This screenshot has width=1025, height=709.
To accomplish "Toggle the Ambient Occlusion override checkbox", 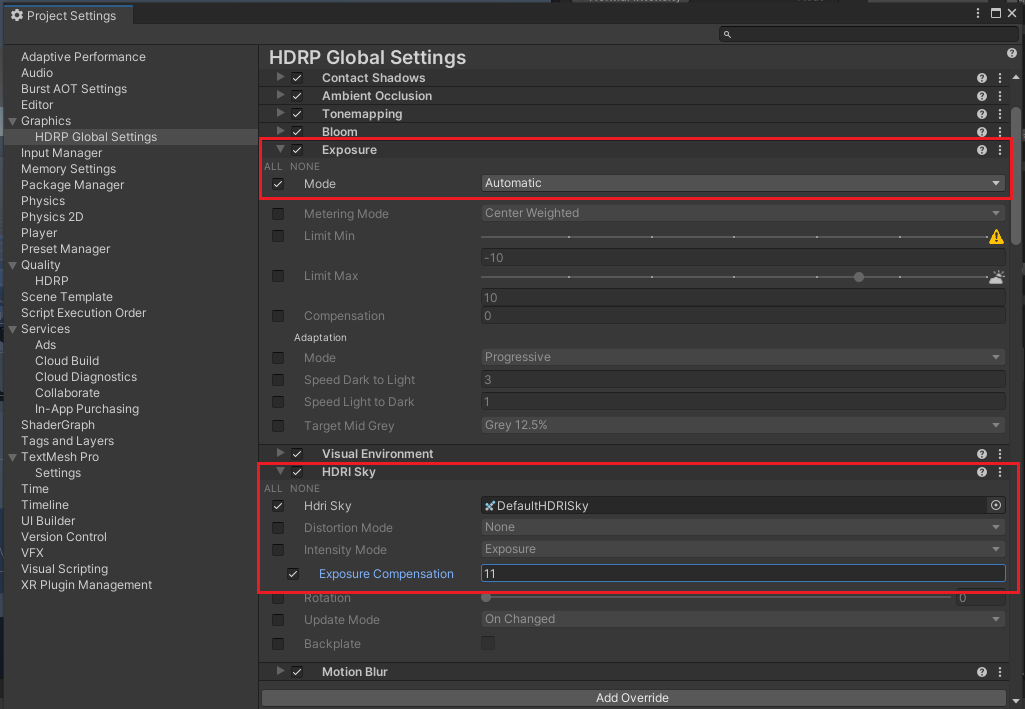I will tap(297, 96).
